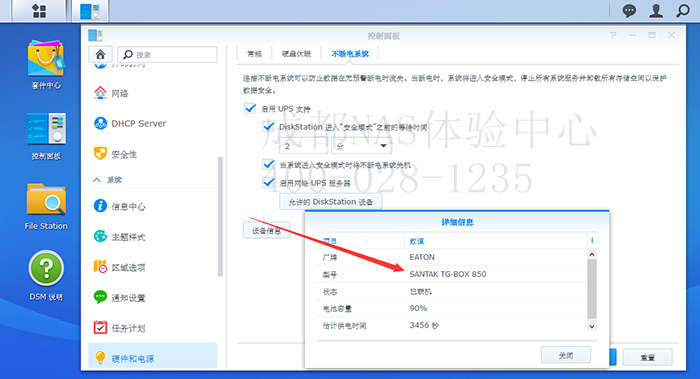The height and width of the screenshot is (379, 700).
Task: Open the 控制面板 desktop icon
Action: (46, 136)
